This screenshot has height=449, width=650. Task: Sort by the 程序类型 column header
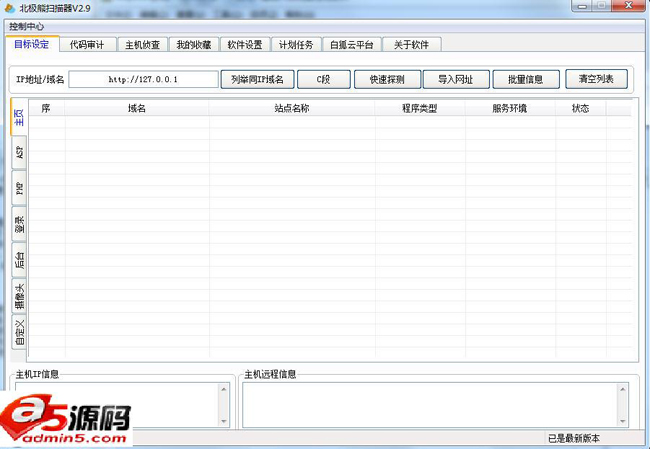(x=420, y=109)
